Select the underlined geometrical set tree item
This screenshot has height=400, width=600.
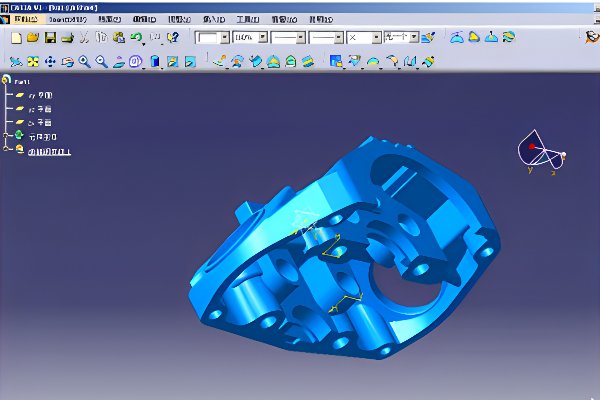[x=48, y=151]
